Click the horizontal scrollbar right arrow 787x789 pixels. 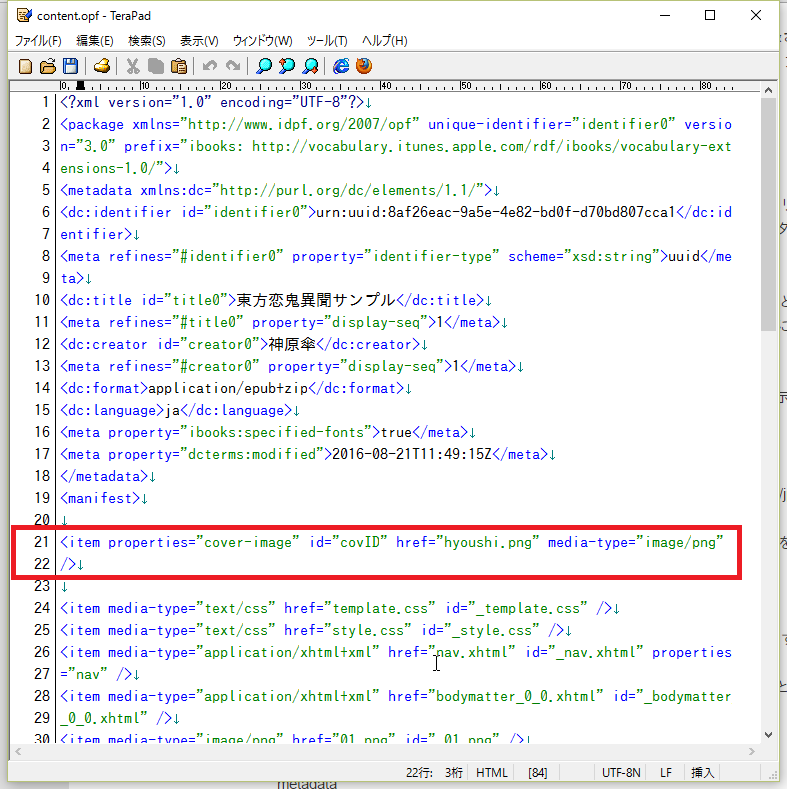(752, 752)
